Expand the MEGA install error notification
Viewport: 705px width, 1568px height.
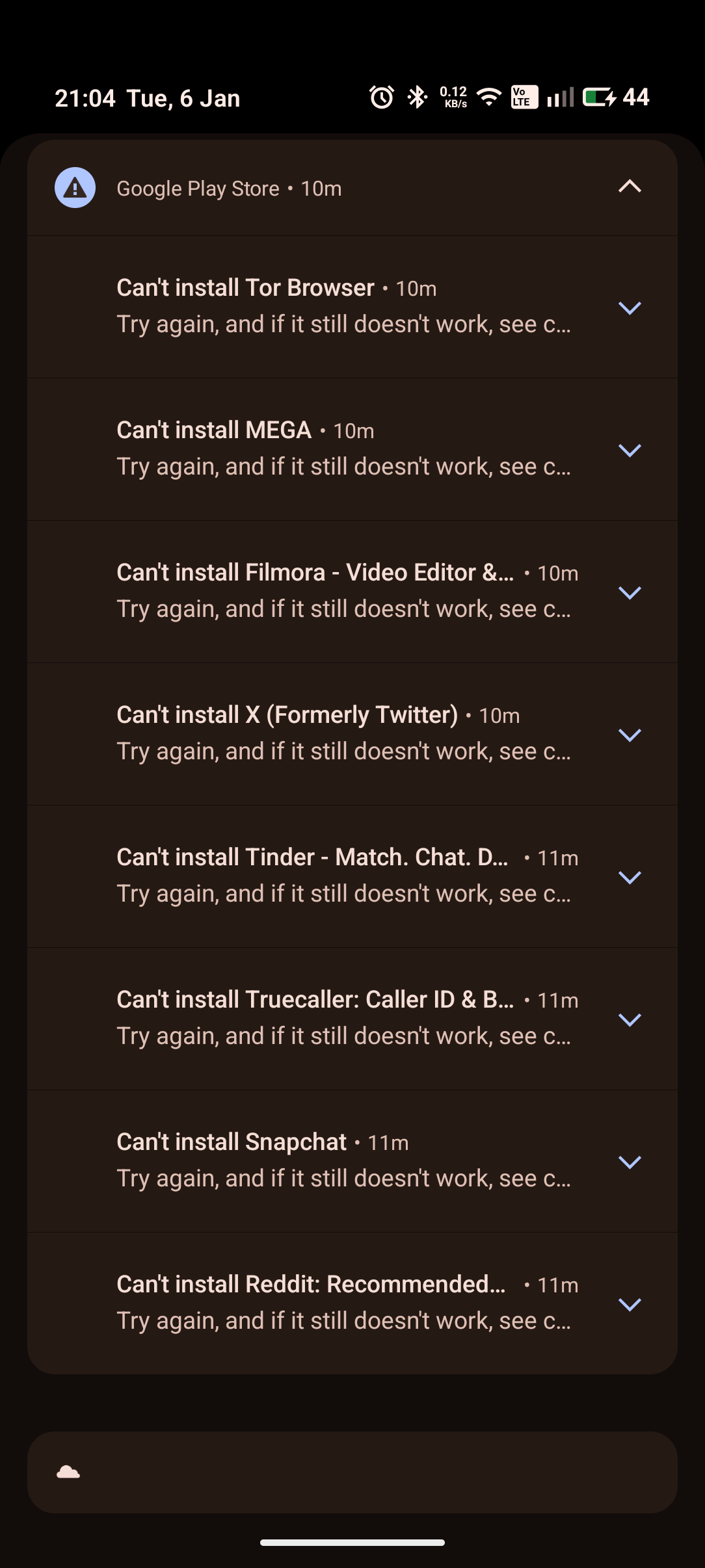pos(630,450)
